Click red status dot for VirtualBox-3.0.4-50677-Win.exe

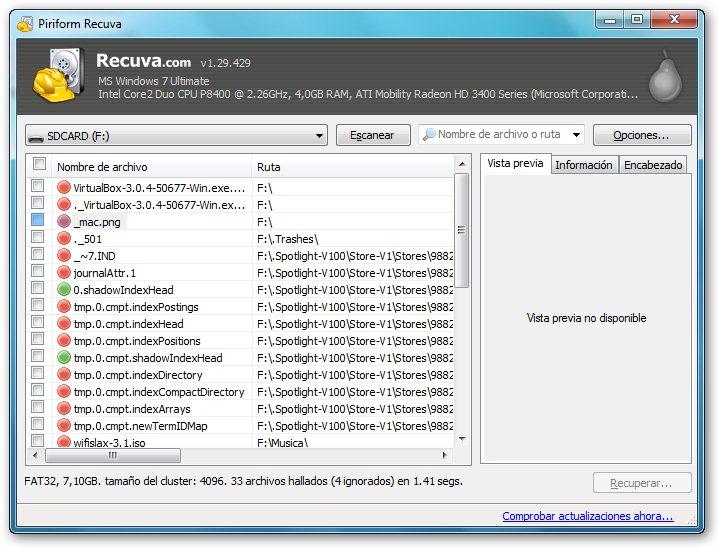(64, 187)
